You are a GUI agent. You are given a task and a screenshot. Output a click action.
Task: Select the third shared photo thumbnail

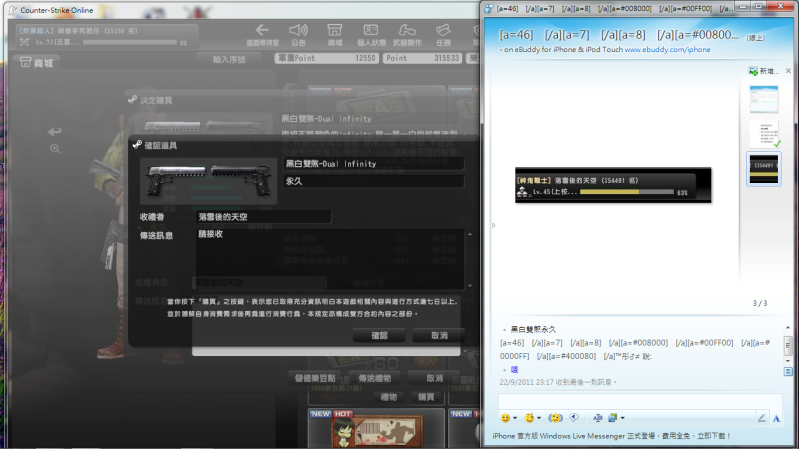[763, 169]
